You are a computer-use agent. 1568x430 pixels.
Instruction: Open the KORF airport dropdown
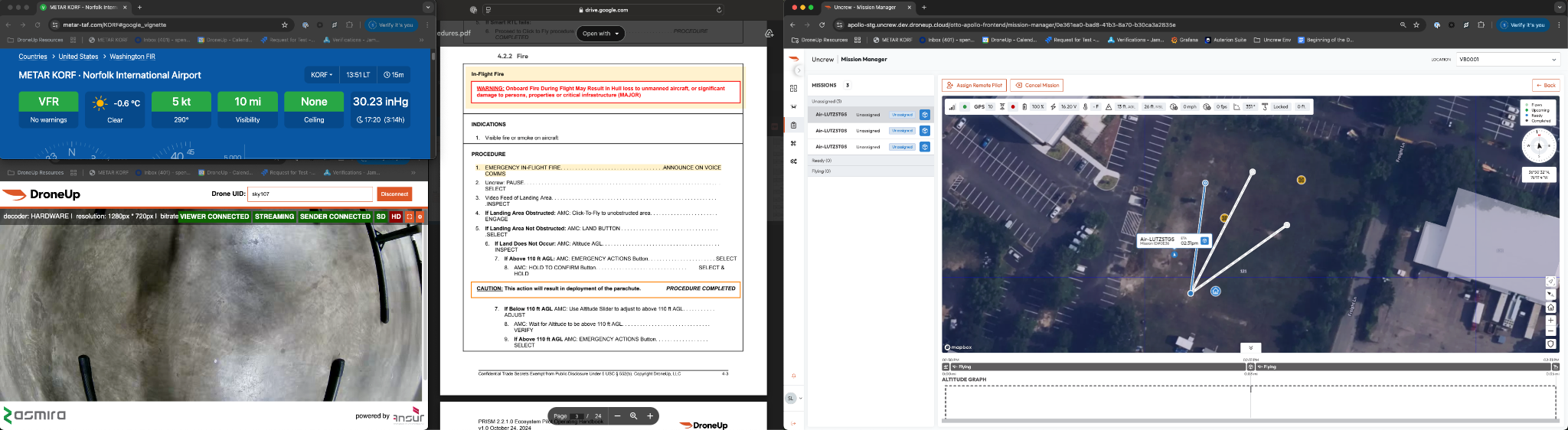[x=322, y=75]
